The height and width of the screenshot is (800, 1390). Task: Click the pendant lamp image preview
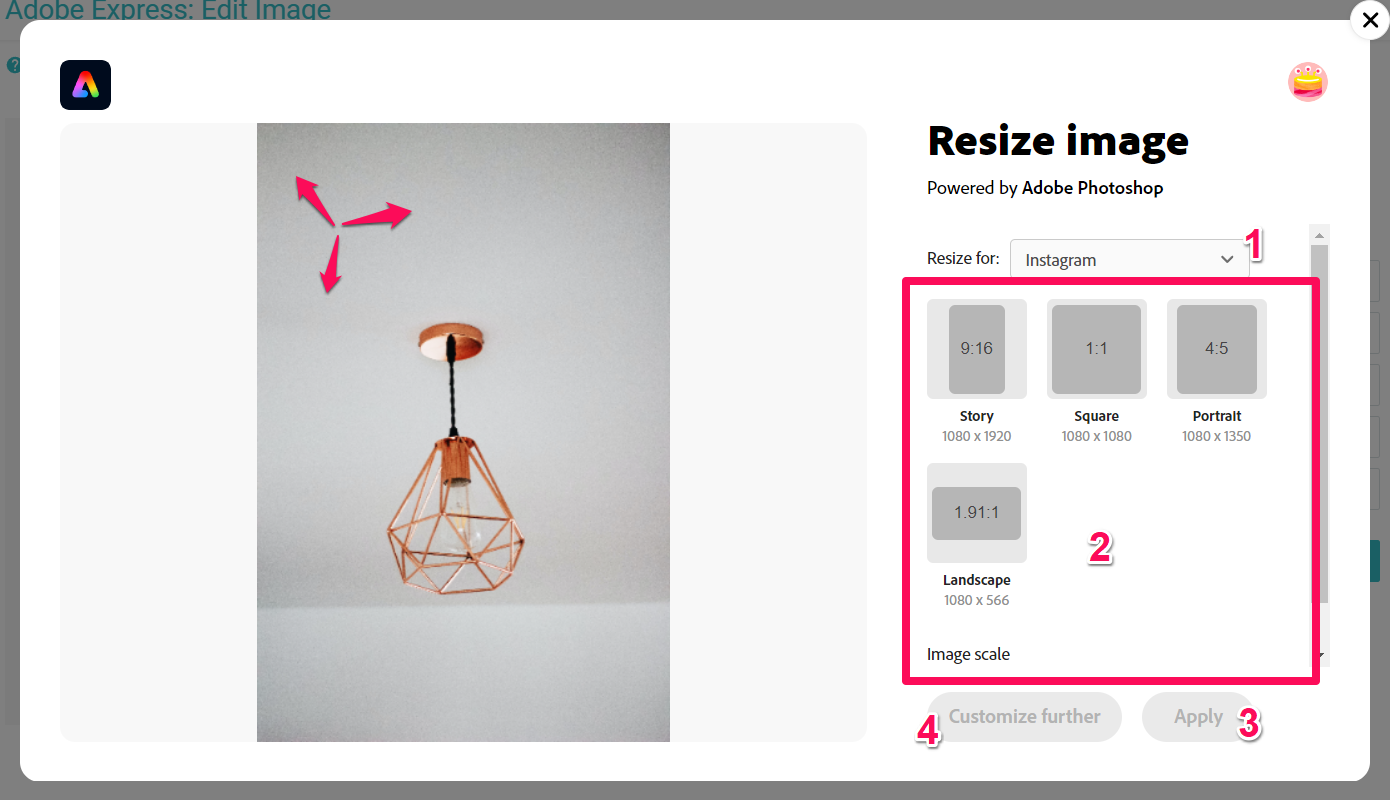coord(463,432)
